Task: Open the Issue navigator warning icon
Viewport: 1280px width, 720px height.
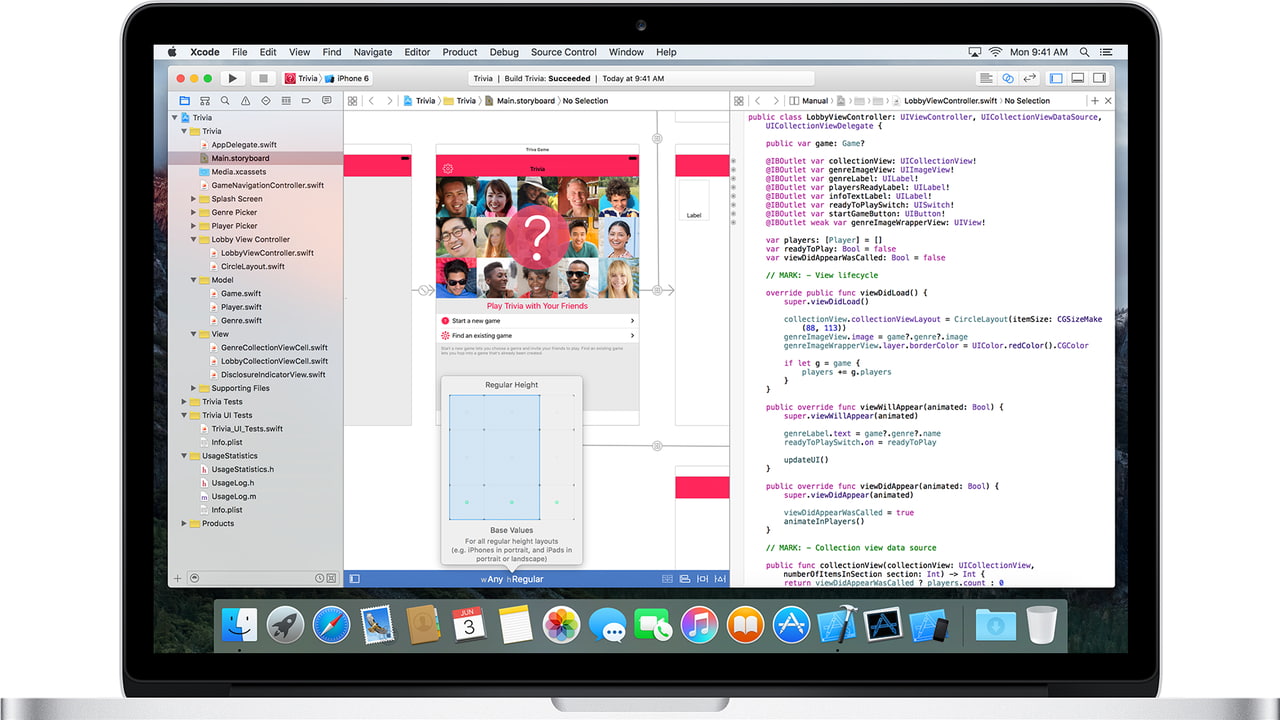Action: click(245, 101)
